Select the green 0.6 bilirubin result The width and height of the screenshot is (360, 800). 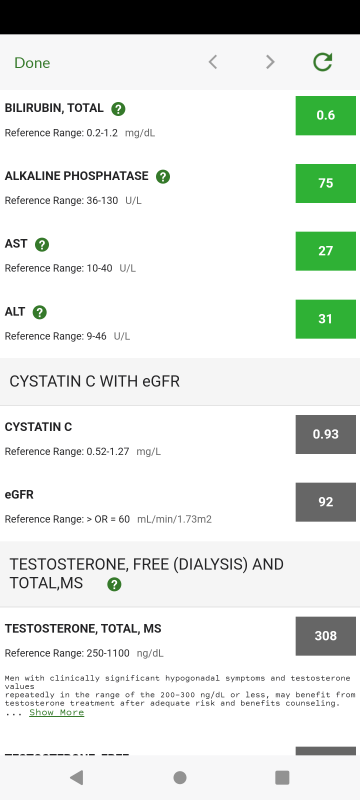click(x=326, y=115)
